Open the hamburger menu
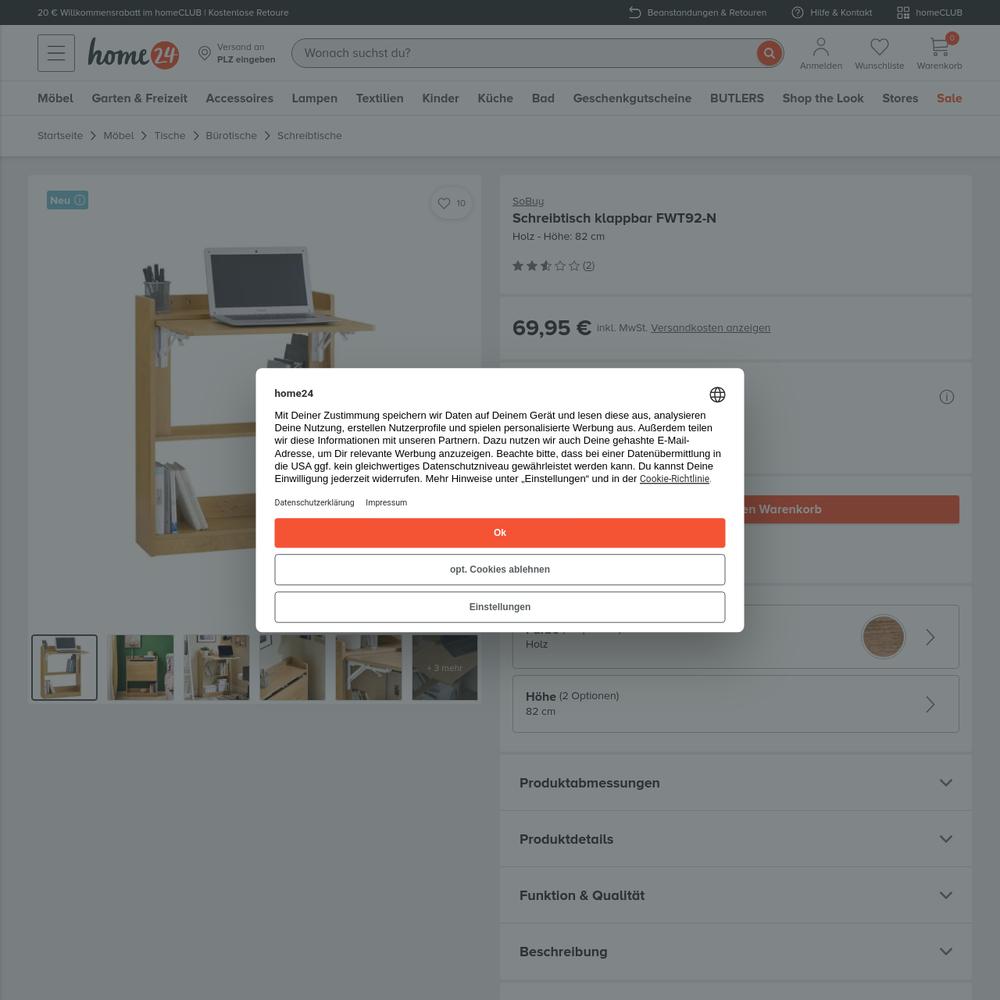Screen dimensions: 1000x1000 [56, 53]
